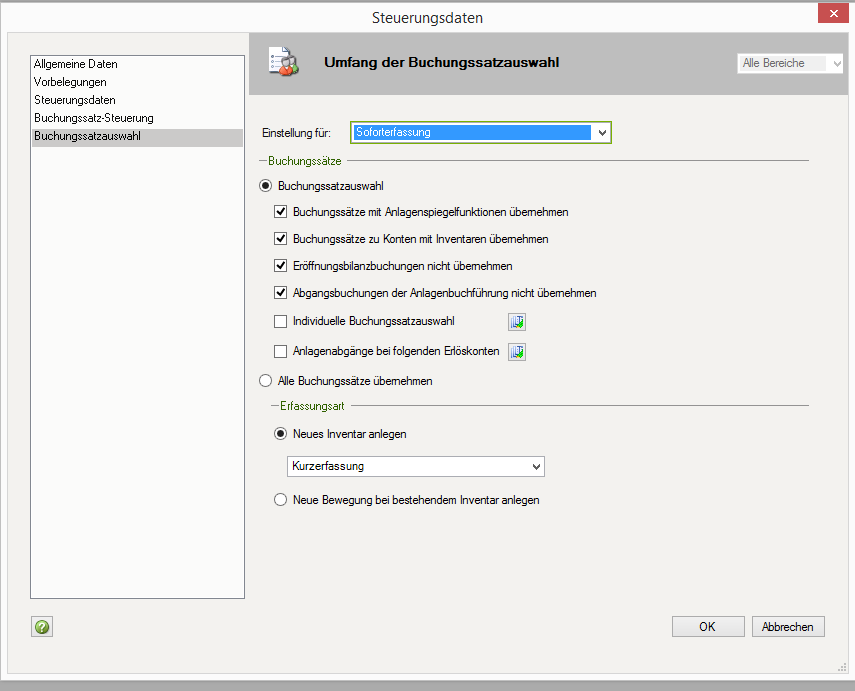
Task: Open the Kurzerfassung dropdown list
Action: click(536, 467)
